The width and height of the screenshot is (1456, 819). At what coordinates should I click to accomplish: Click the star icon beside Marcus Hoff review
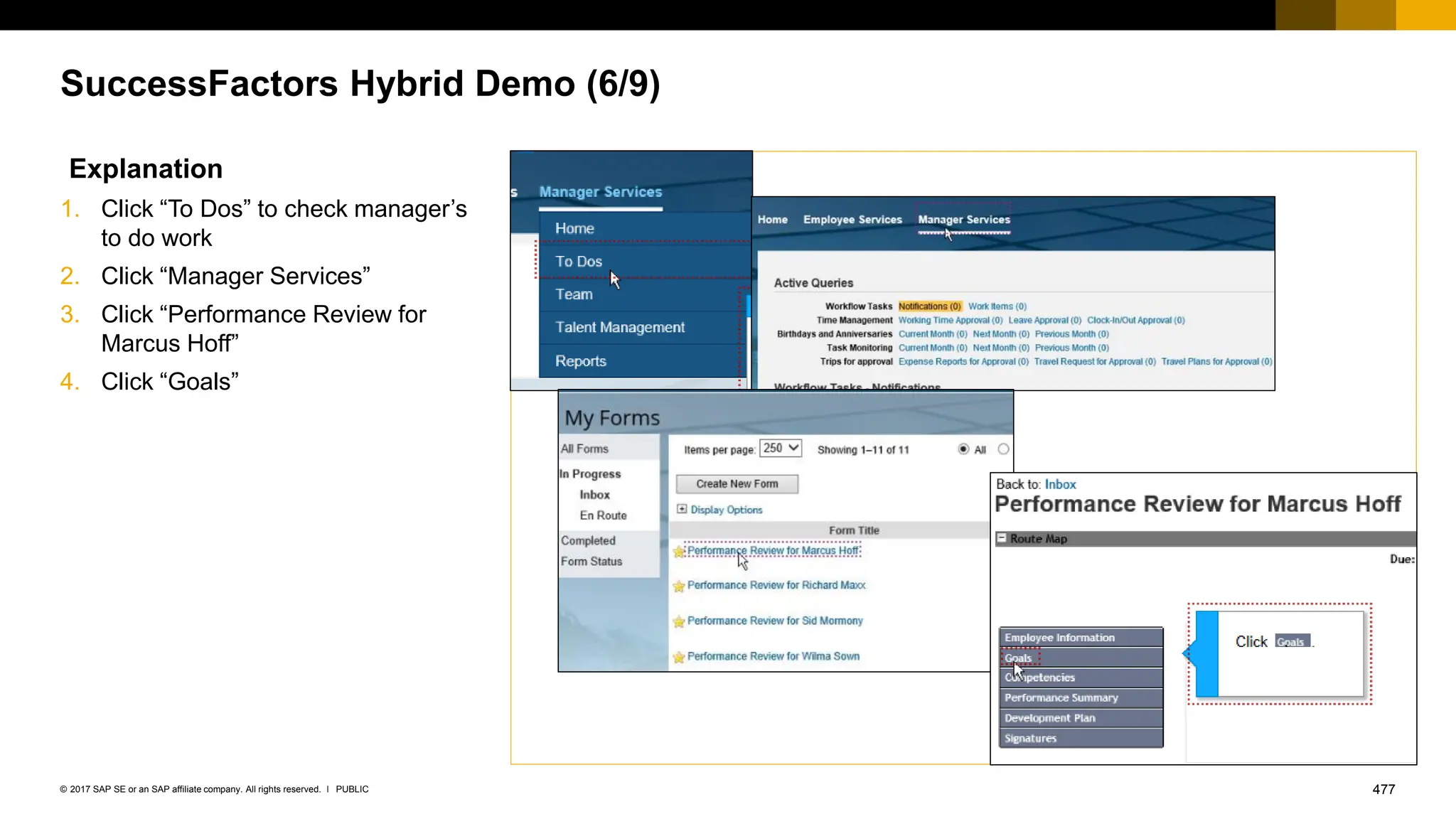(679, 552)
